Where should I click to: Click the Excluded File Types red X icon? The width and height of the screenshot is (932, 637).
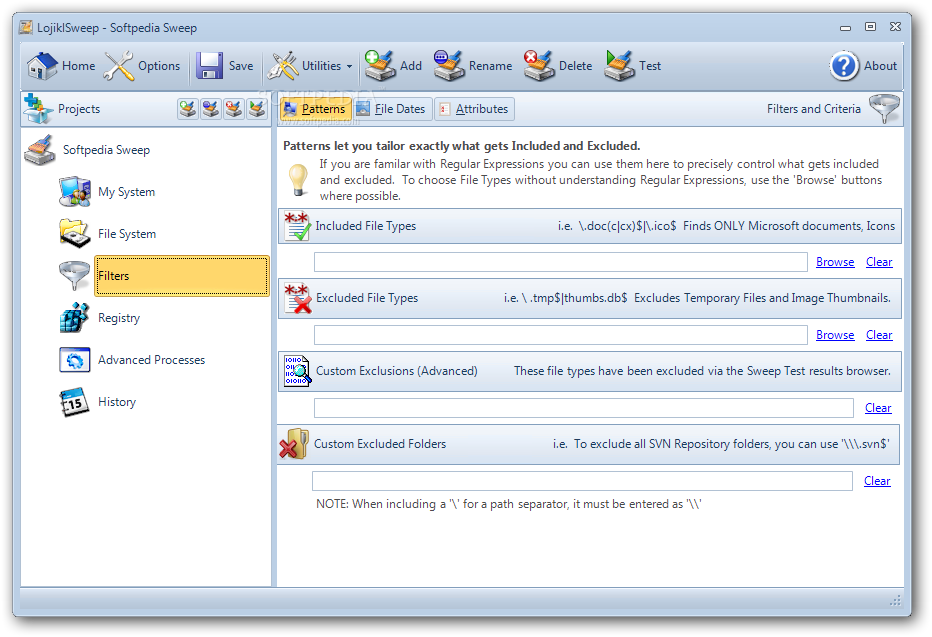click(x=297, y=298)
